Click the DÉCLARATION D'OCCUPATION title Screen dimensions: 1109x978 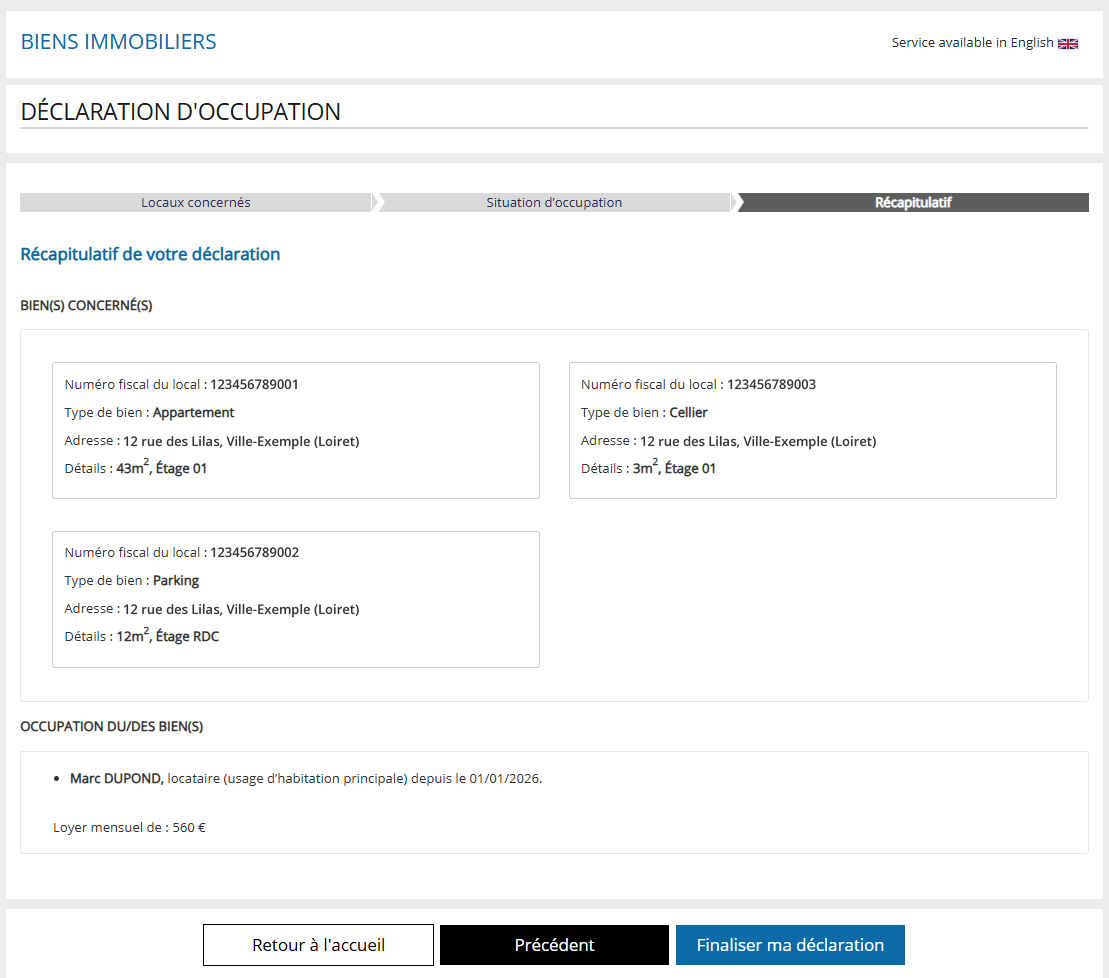(180, 112)
